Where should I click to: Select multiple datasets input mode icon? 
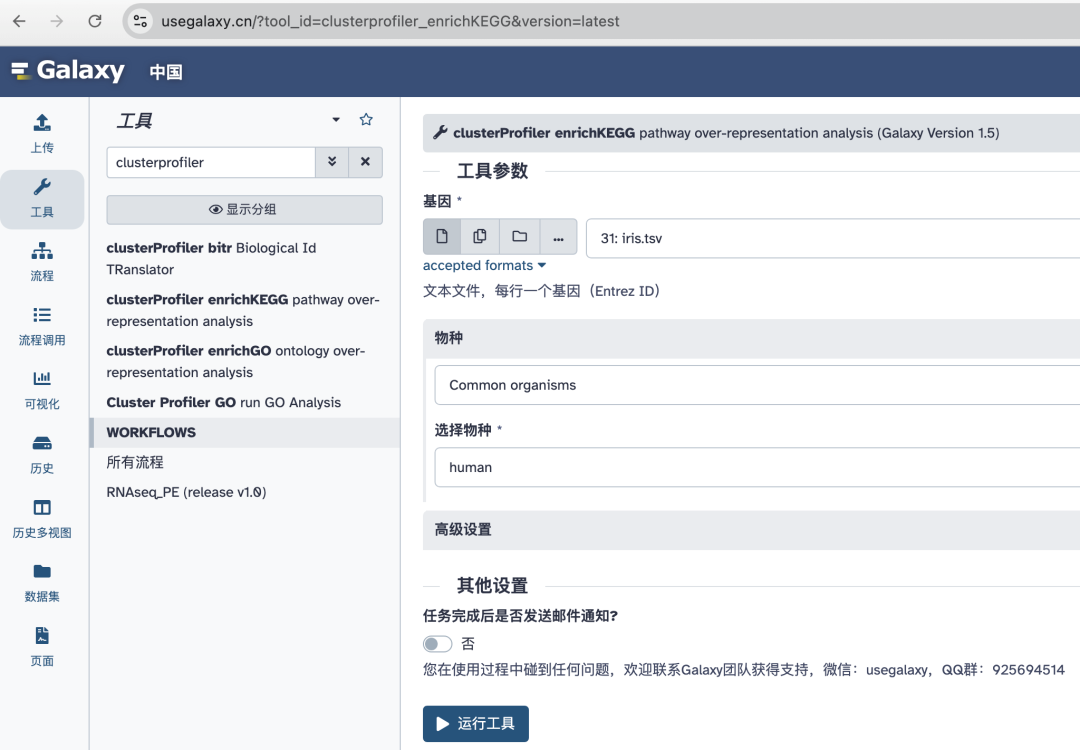[480, 238]
